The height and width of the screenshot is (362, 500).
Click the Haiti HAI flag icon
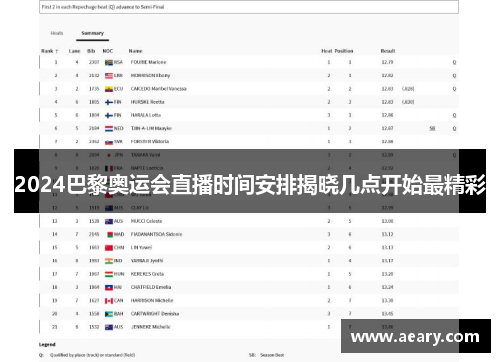tap(109, 287)
